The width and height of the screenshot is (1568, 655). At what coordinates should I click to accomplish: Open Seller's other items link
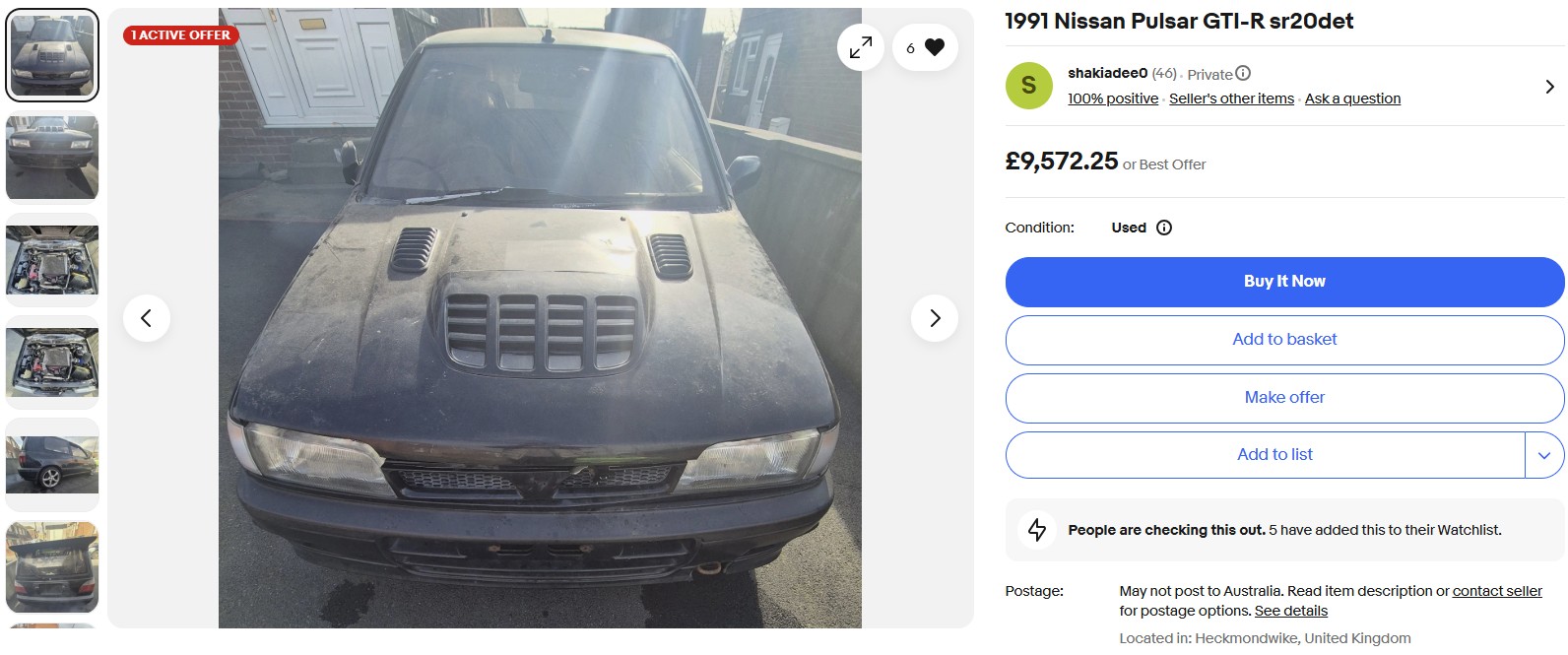(1231, 98)
